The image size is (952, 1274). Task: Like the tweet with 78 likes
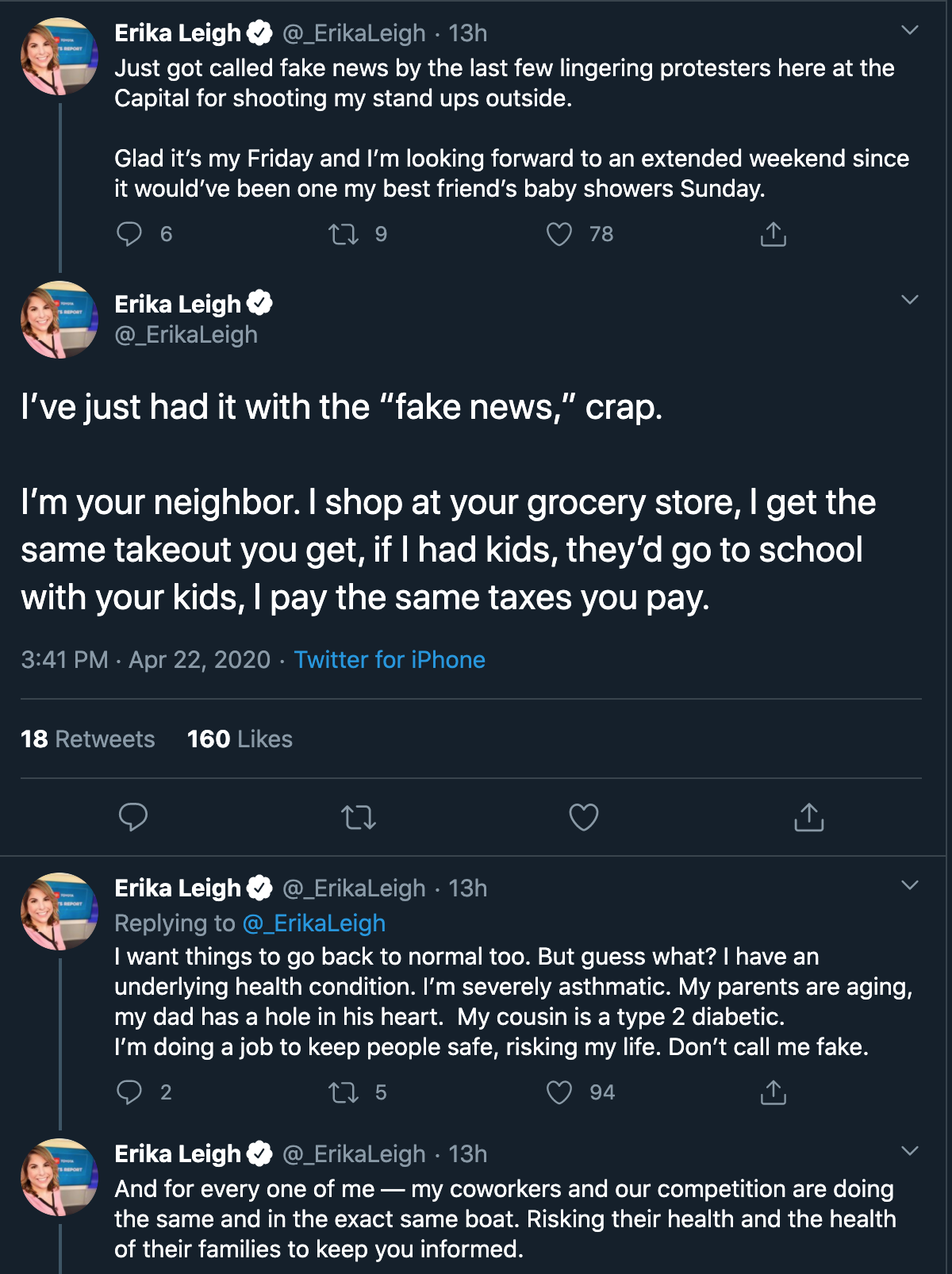pyautogui.click(x=559, y=234)
